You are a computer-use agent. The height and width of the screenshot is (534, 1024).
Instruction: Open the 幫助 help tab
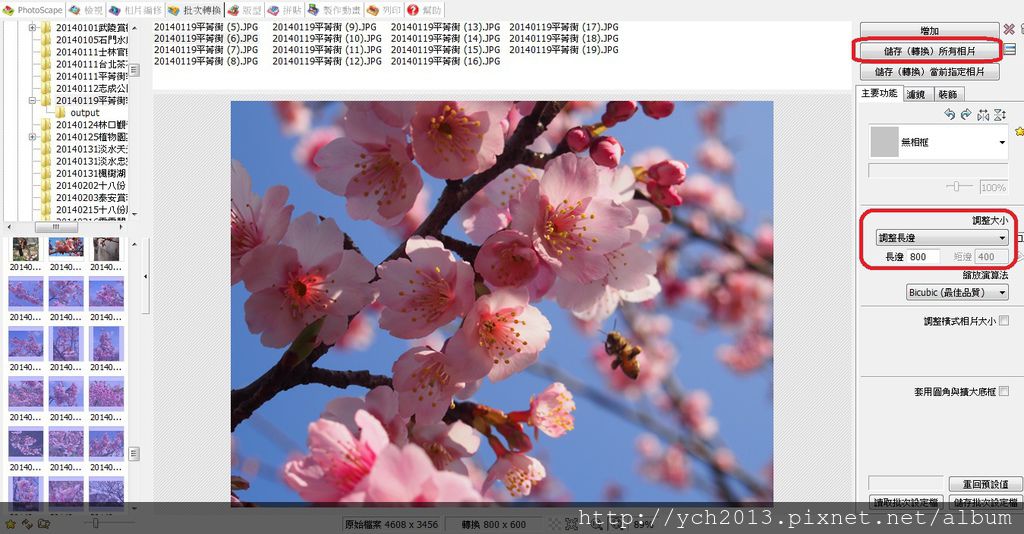[x=424, y=10]
